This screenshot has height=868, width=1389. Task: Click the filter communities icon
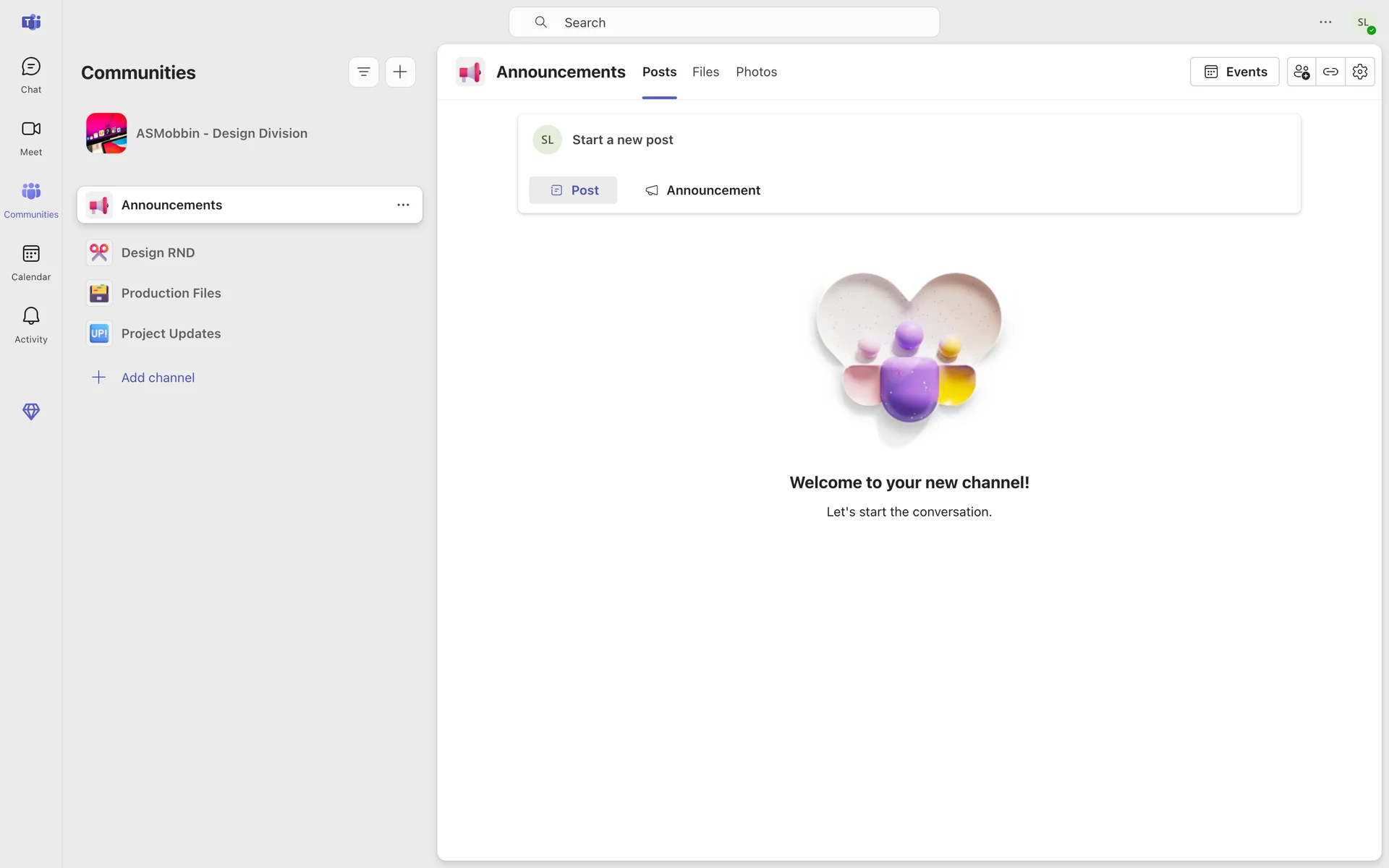(x=364, y=72)
